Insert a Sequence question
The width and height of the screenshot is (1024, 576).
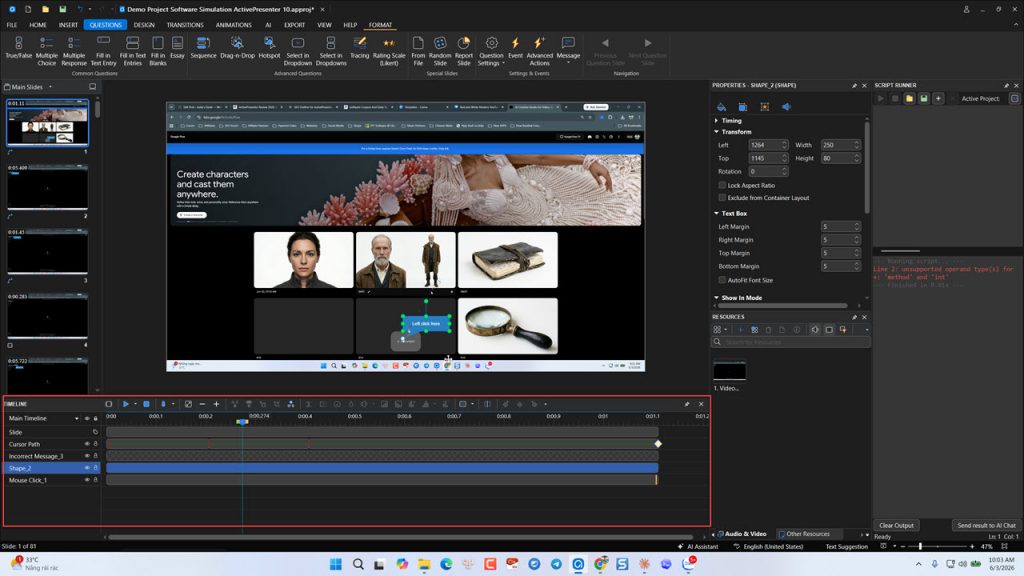[x=203, y=49]
